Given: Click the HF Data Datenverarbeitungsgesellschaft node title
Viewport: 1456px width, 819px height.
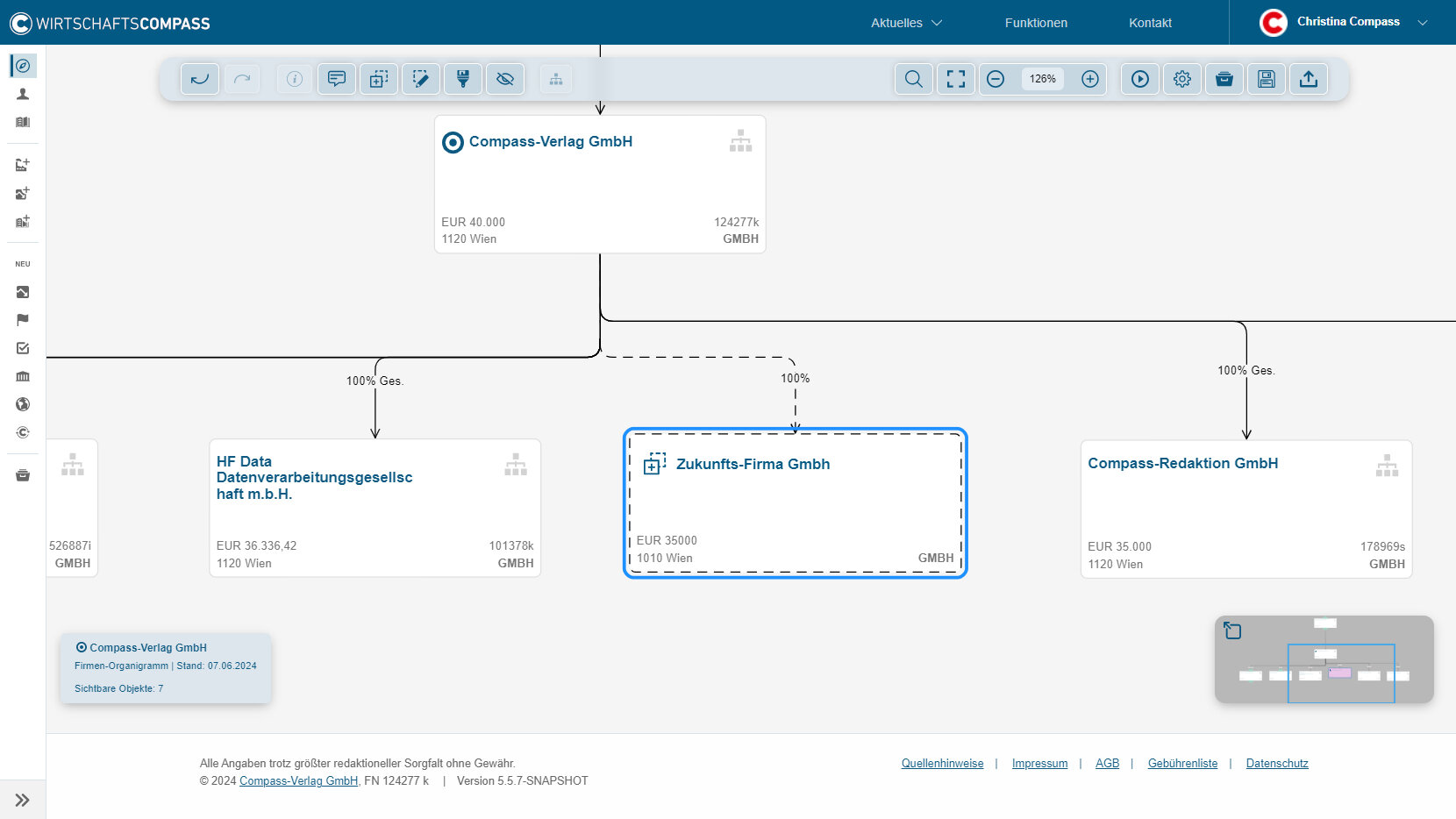Looking at the screenshot, I should click(x=314, y=477).
